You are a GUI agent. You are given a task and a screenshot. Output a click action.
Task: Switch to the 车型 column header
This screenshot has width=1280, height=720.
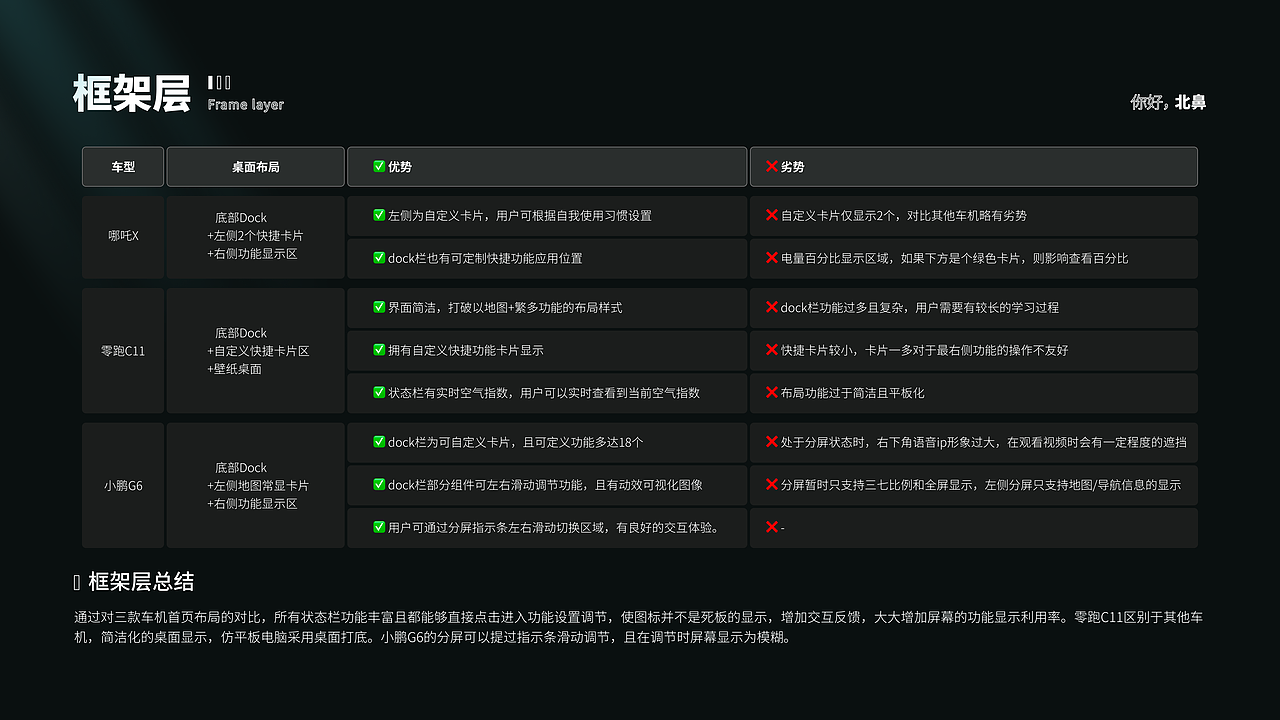(x=122, y=166)
